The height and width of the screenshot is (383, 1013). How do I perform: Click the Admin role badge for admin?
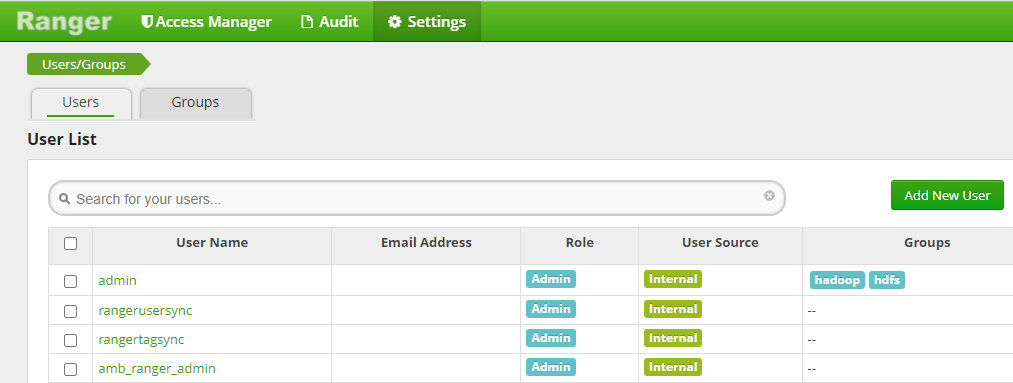coord(551,279)
